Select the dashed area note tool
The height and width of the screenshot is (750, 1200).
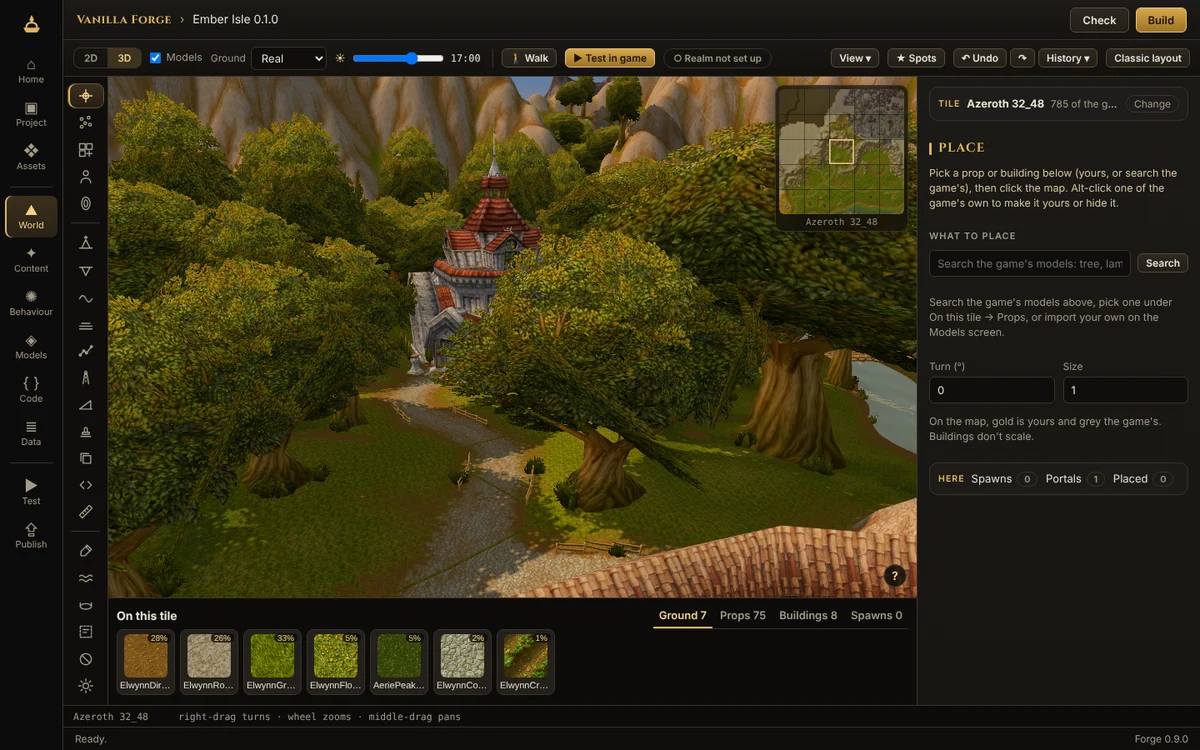(x=86, y=632)
